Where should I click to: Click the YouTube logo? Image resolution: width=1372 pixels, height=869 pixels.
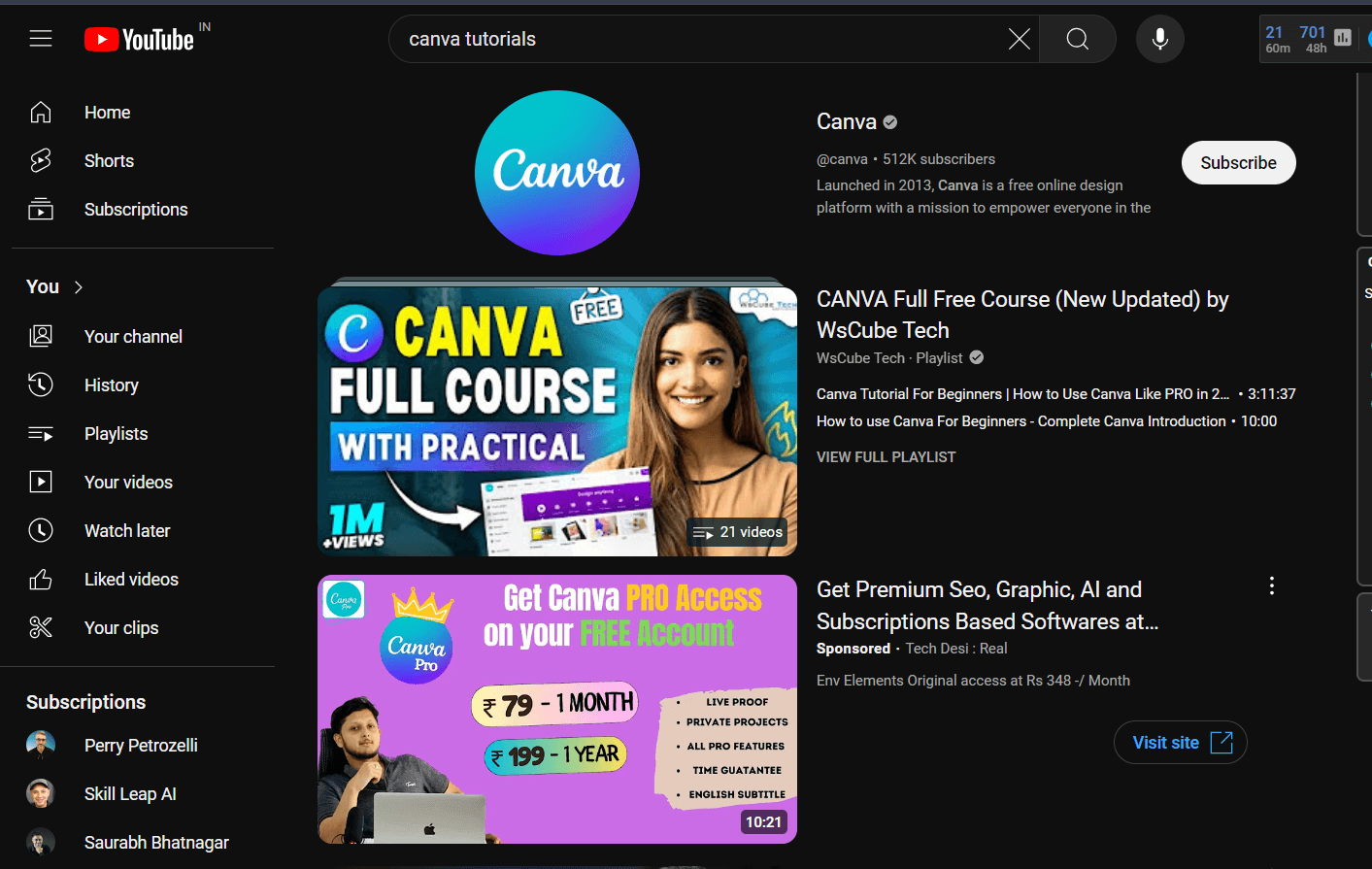pyautogui.click(x=139, y=39)
